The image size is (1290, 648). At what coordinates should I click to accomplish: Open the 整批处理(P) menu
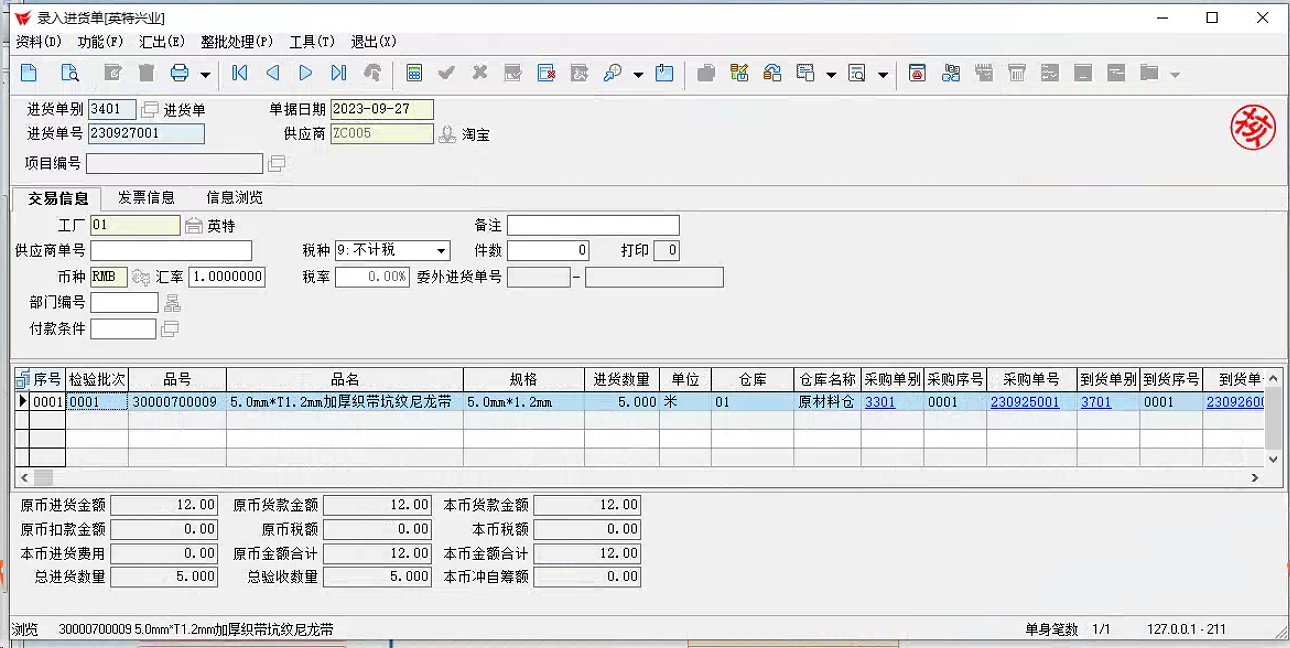[x=236, y=42]
